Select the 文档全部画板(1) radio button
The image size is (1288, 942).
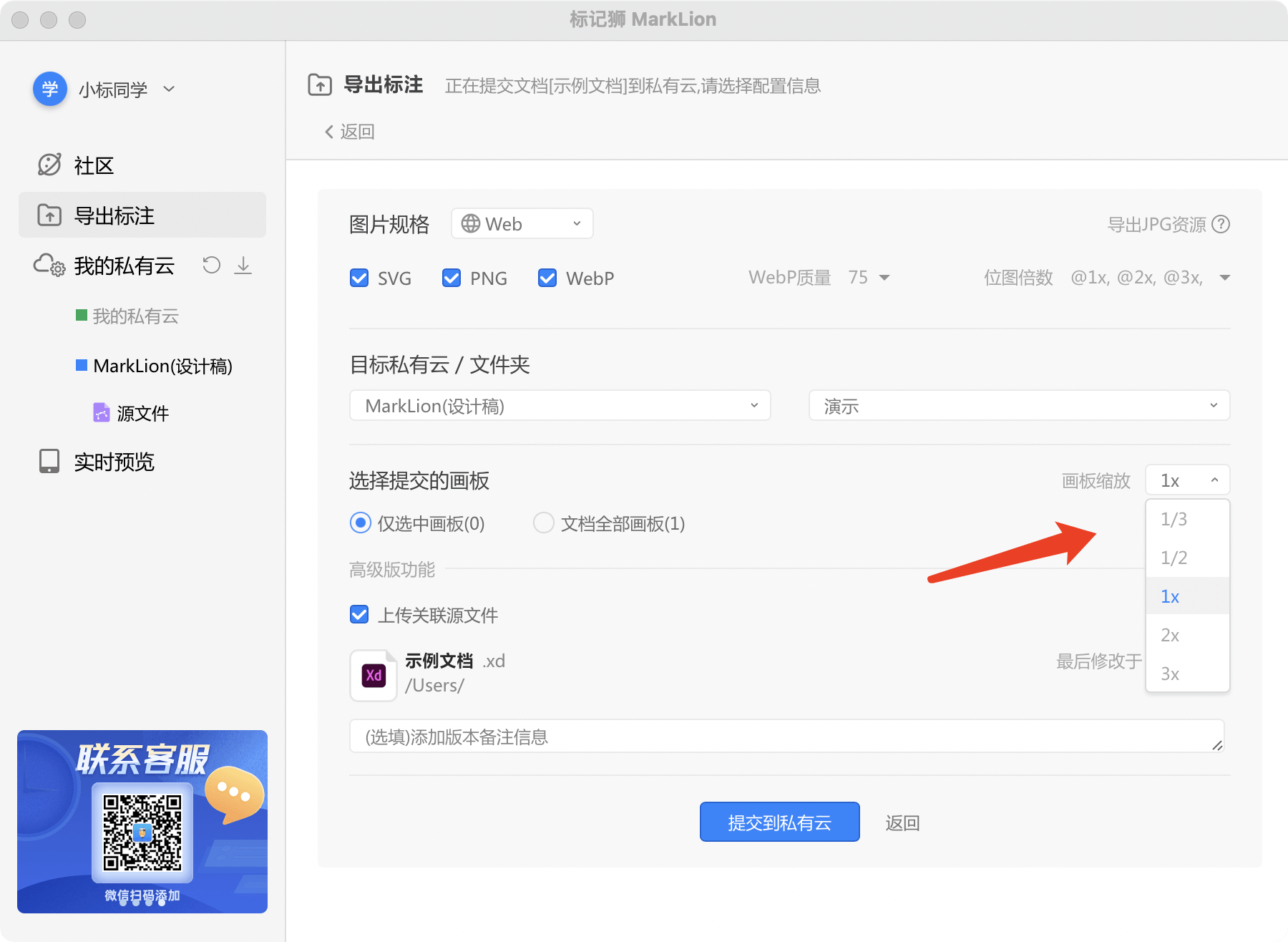tap(544, 523)
